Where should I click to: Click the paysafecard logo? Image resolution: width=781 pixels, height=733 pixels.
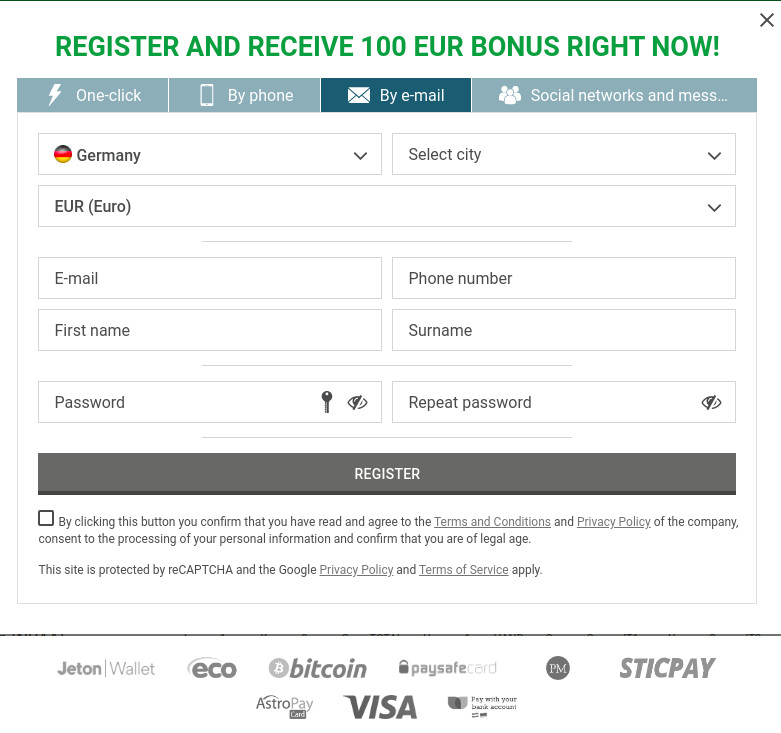click(x=448, y=668)
